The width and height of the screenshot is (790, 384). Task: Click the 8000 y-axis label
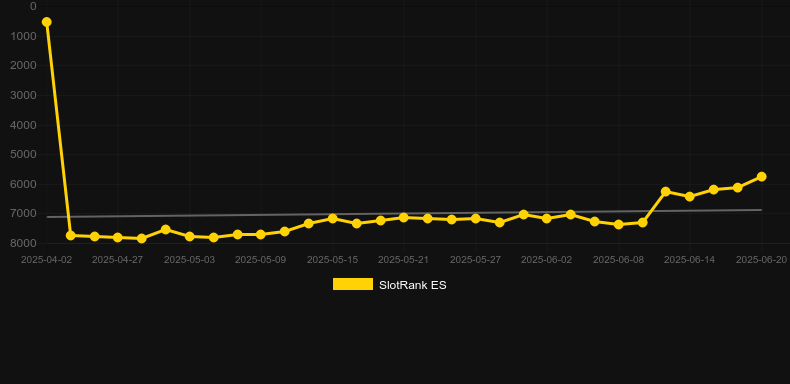(x=23, y=243)
